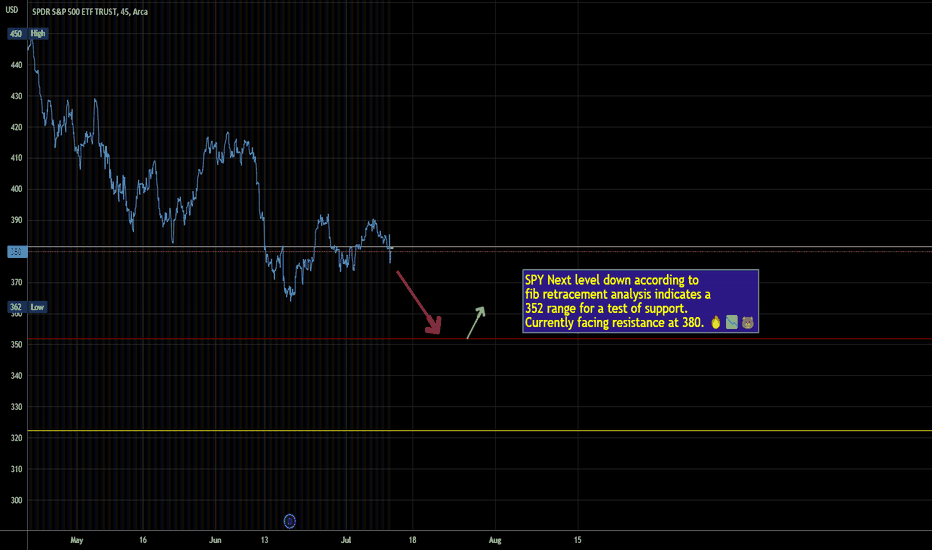Click the 420 price axis label
The height and width of the screenshot is (550, 932).
(16, 127)
